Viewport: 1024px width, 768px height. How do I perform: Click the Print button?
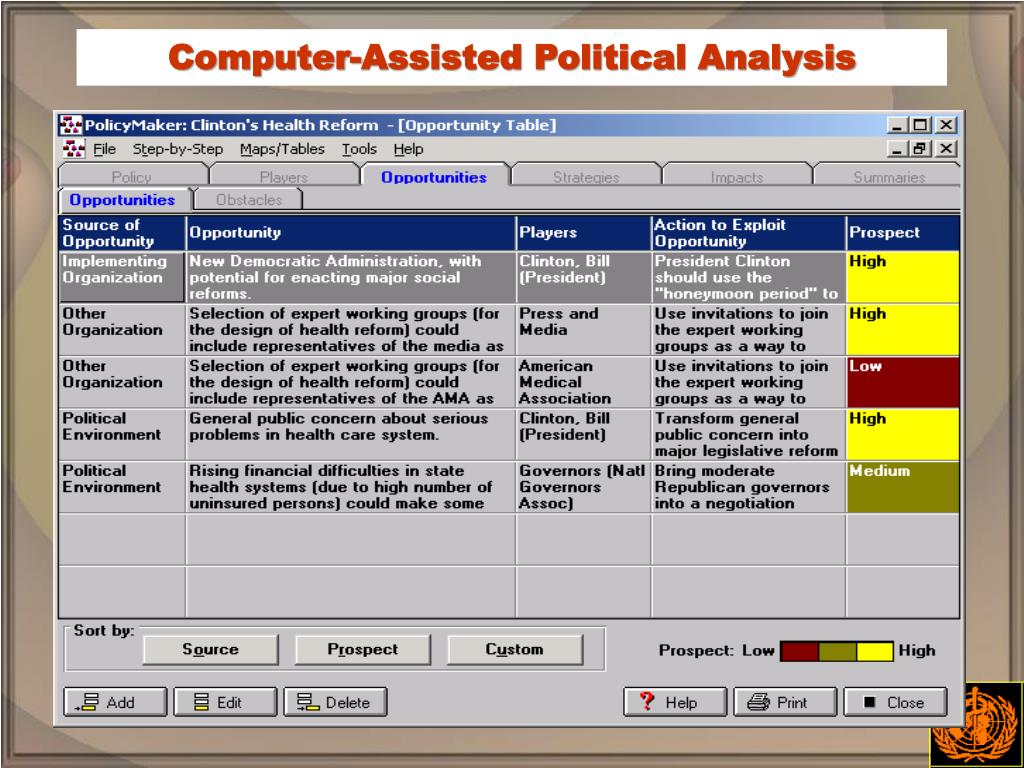(x=785, y=702)
